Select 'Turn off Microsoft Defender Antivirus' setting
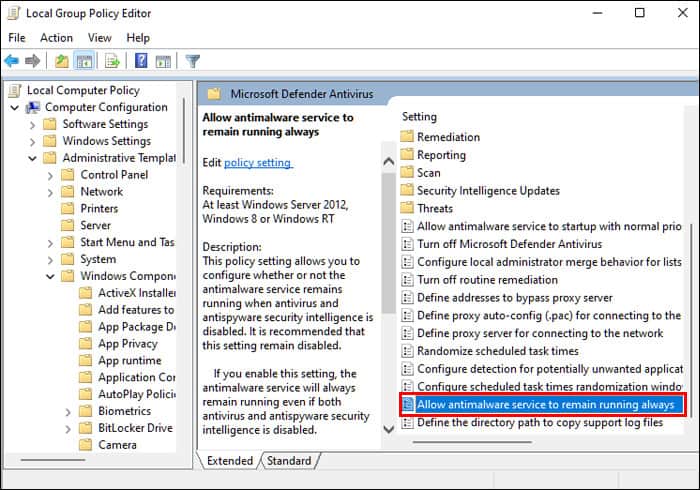Viewport: 700px width, 490px height. click(509, 245)
